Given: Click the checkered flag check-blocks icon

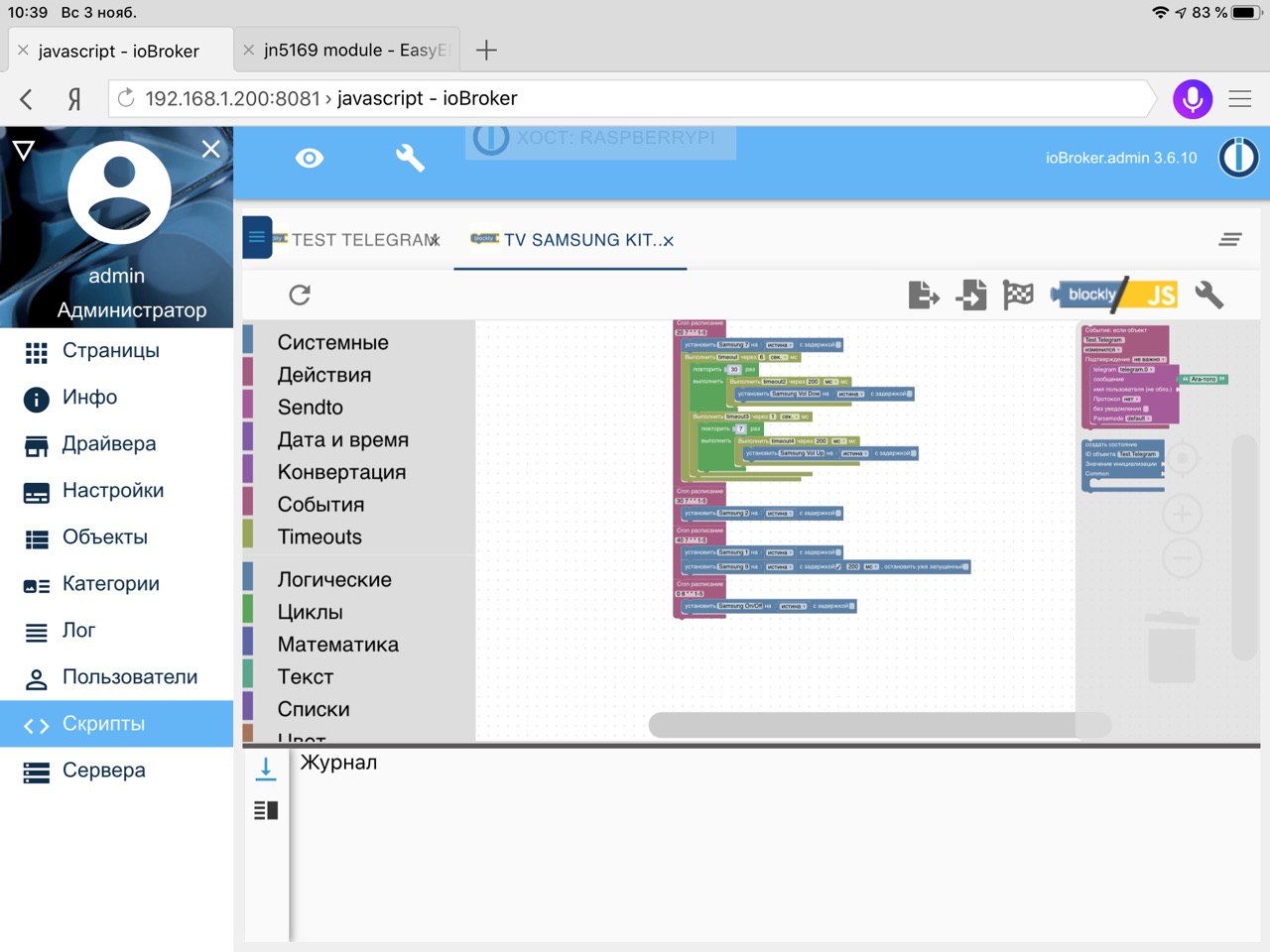Looking at the screenshot, I should [1018, 295].
